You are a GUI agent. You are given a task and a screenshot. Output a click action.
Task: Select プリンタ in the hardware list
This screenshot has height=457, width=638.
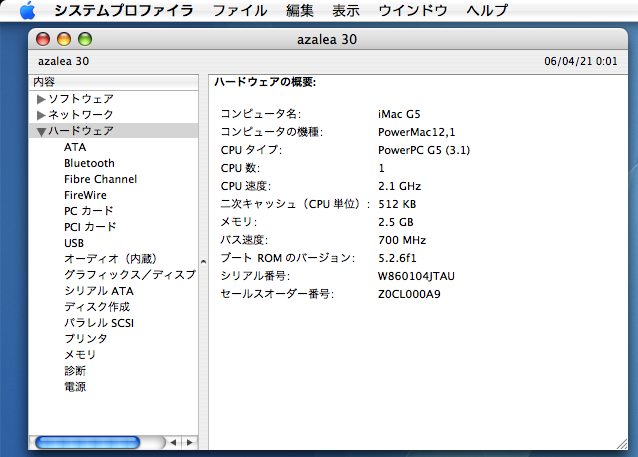85,339
